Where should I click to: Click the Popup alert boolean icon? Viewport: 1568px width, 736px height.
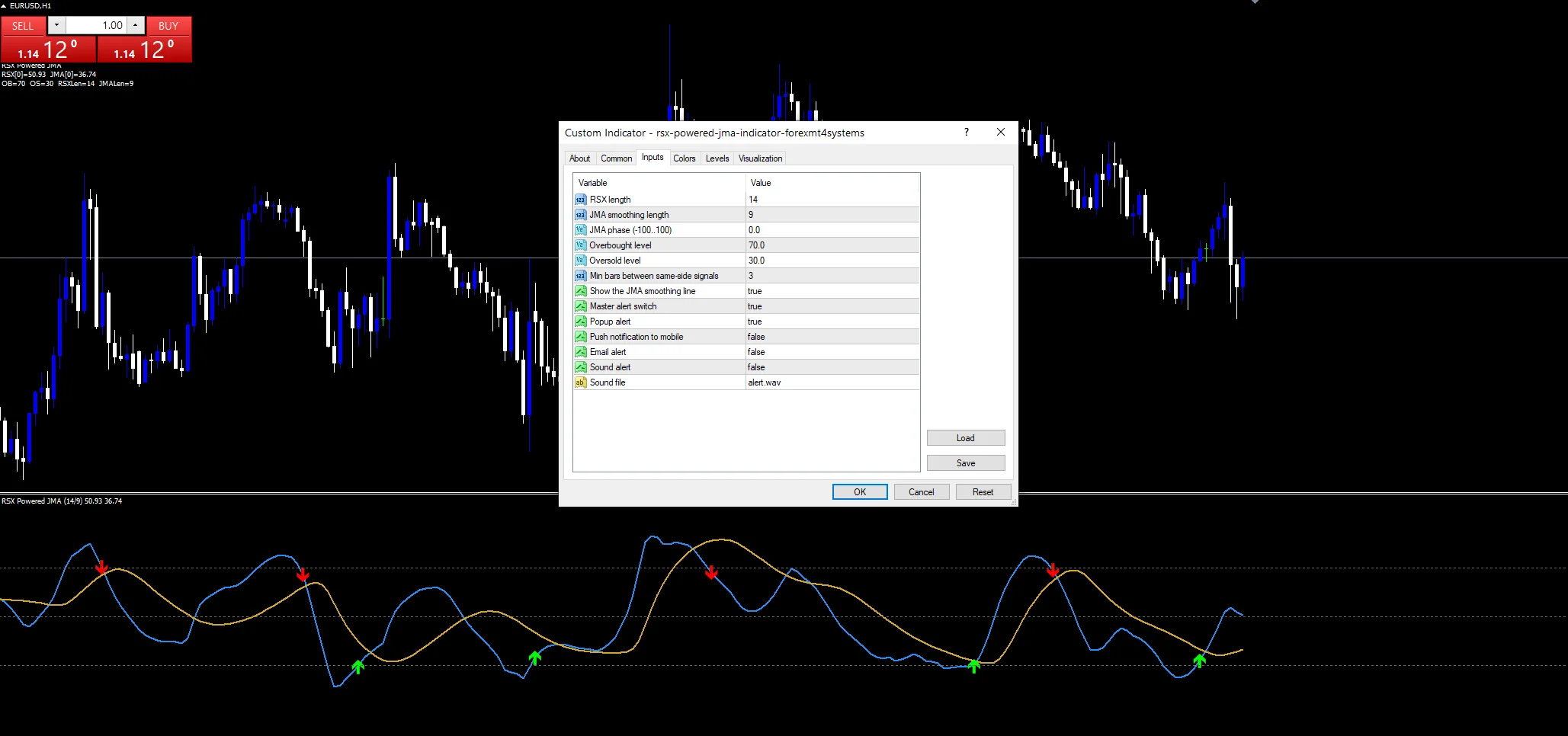pos(581,322)
